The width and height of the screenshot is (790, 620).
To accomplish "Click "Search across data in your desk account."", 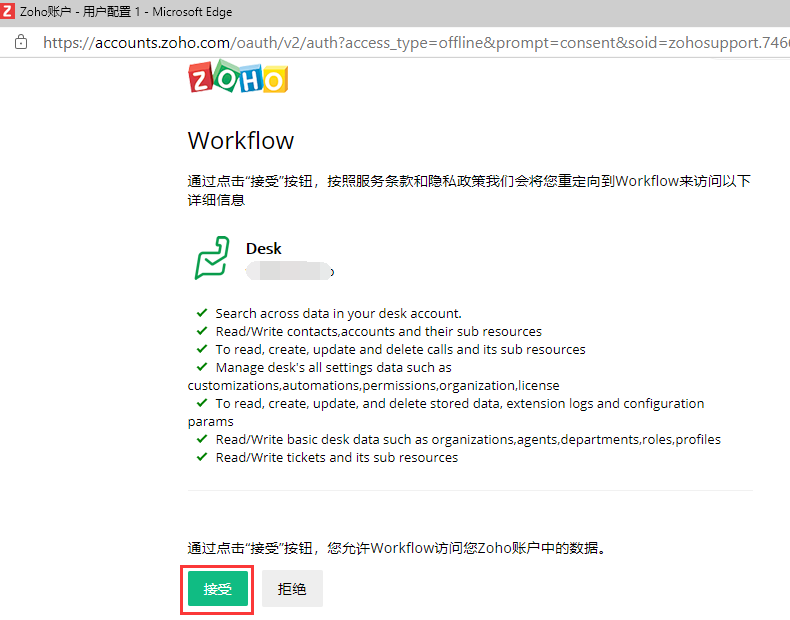I will pyautogui.click(x=338, y=313).
